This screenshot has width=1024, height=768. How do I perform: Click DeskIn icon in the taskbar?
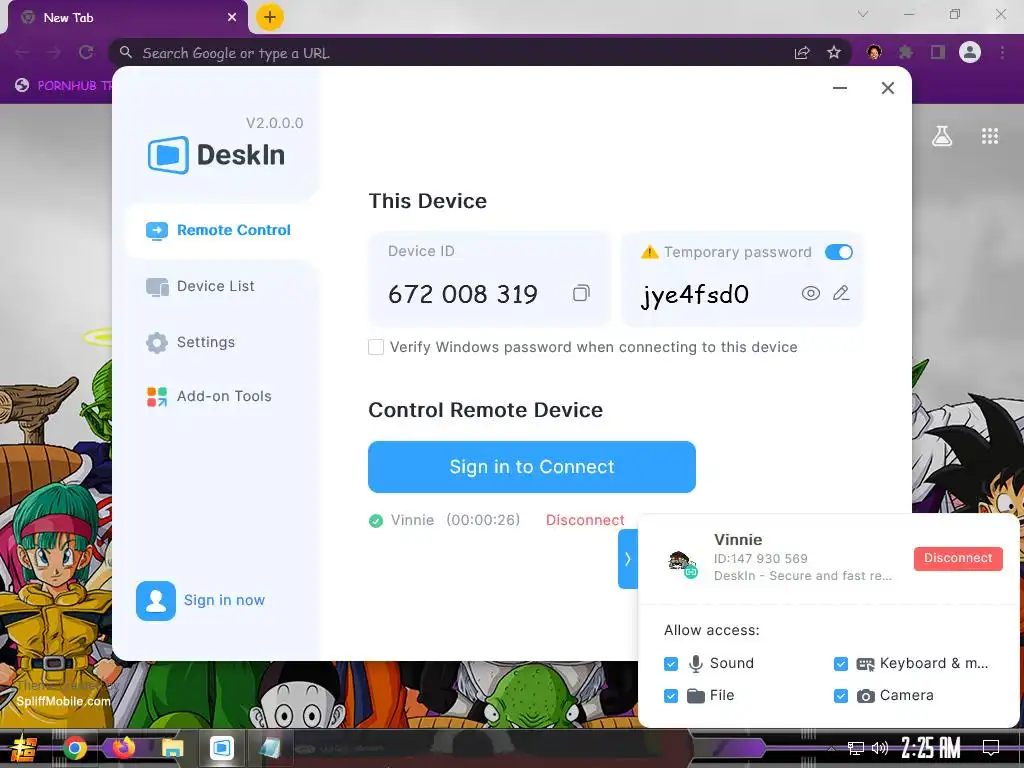click(x=221, y=748)
